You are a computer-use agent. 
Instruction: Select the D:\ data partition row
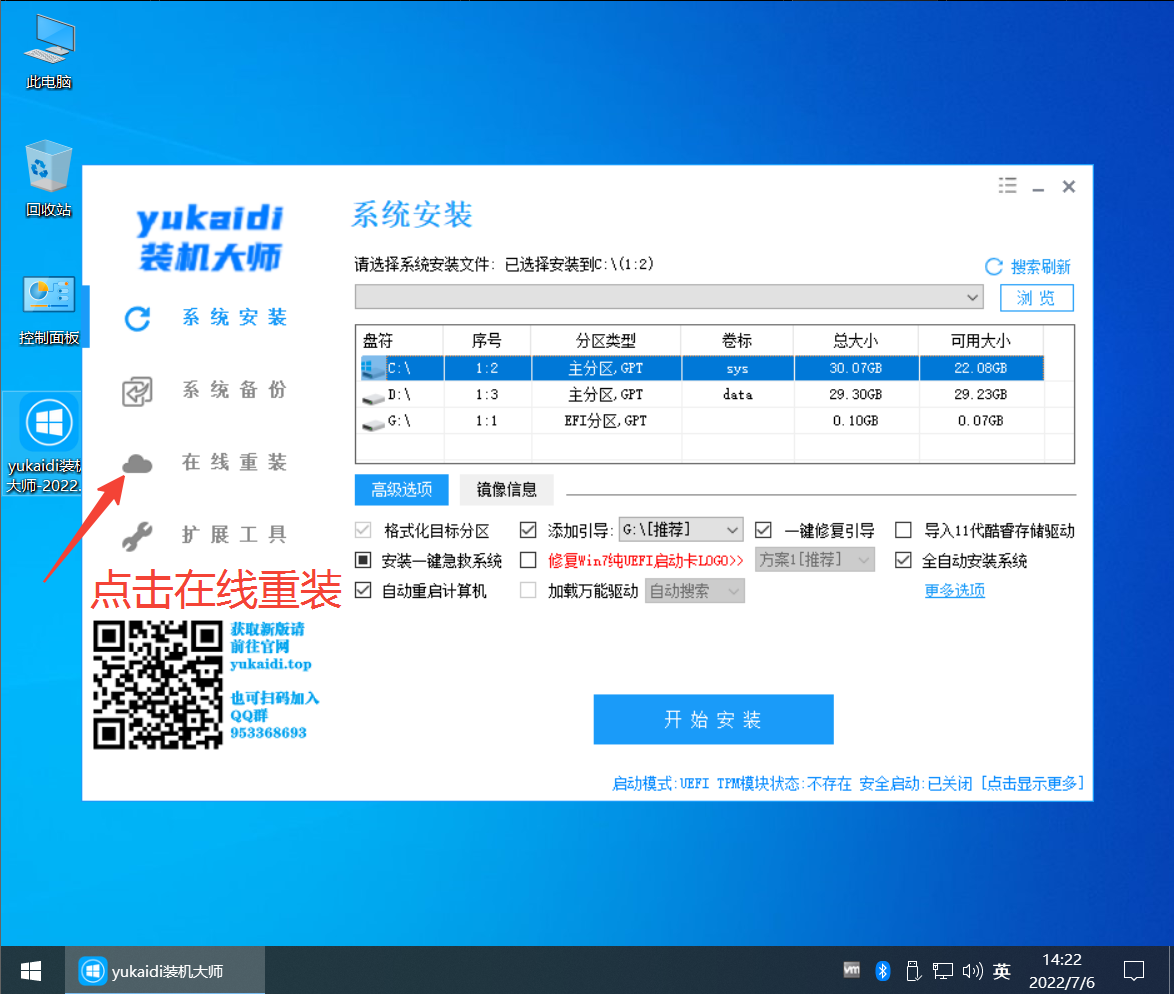[700, 394]
